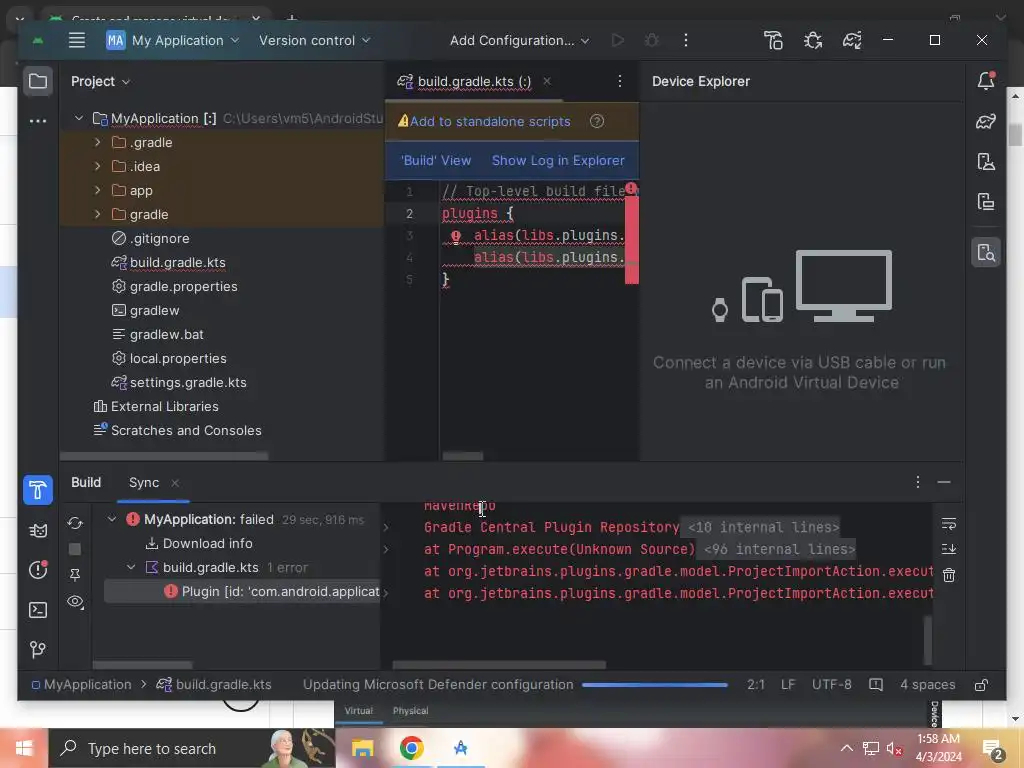Click the build output horizontal scrollbar
The image size is (1024, 768).
(499, 665)
